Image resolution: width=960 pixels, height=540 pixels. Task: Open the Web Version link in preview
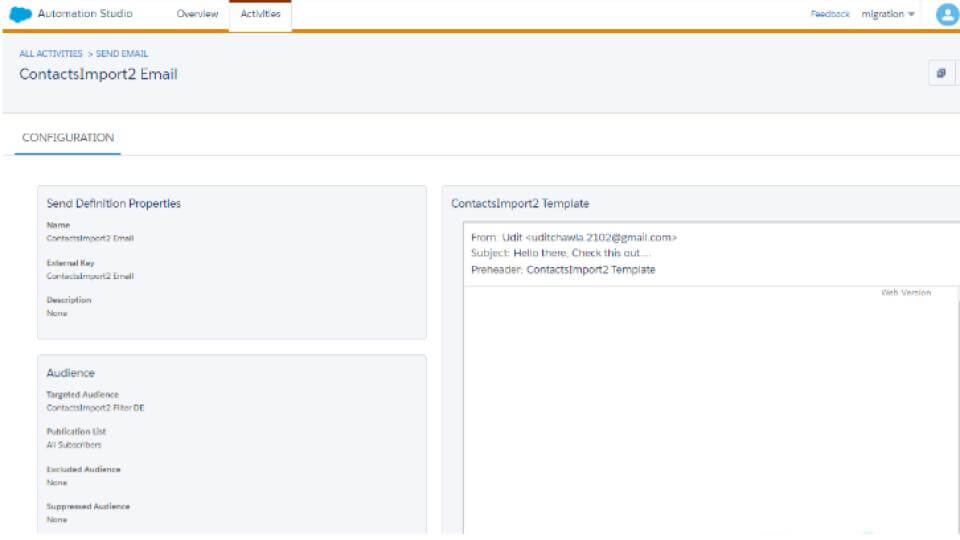point(905,293)
